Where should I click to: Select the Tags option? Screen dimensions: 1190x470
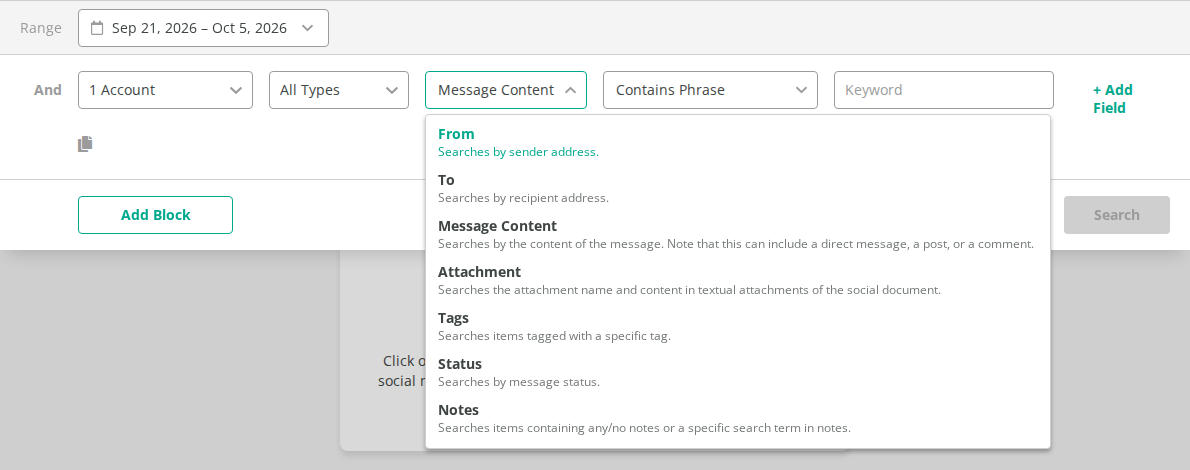[x=738, y=326]
